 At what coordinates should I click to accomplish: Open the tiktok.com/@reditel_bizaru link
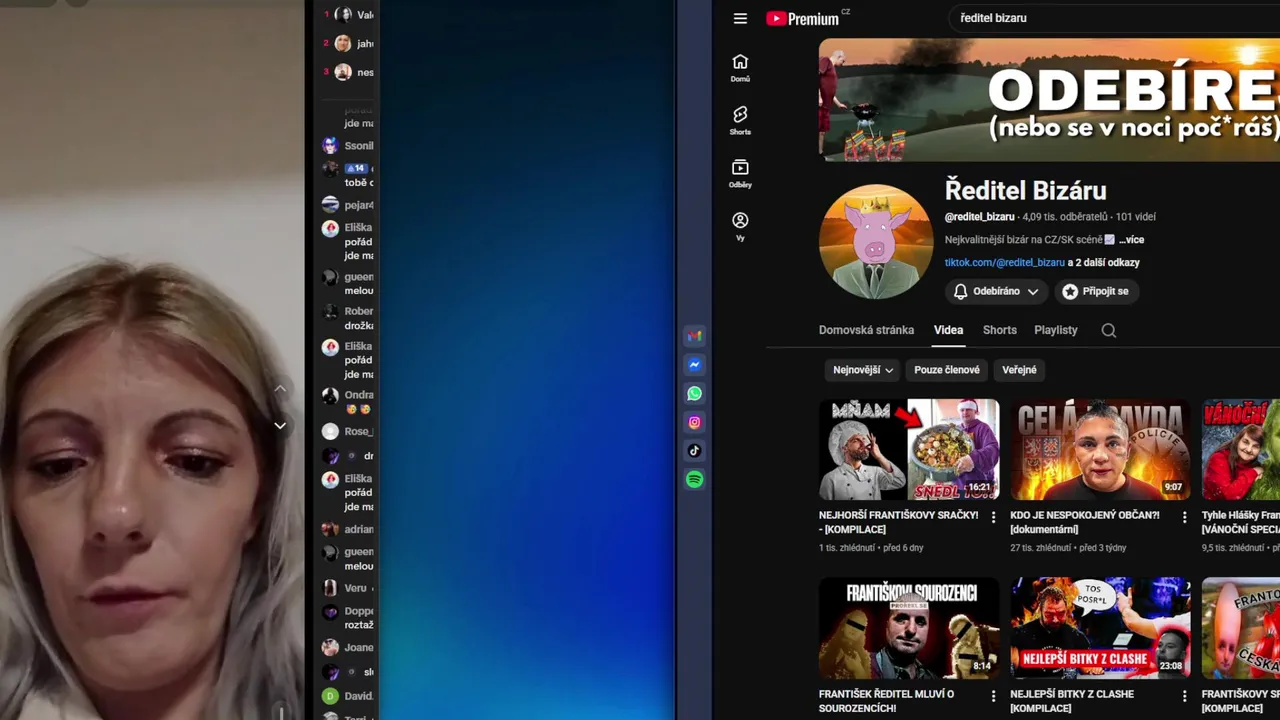coord(1005,262)
